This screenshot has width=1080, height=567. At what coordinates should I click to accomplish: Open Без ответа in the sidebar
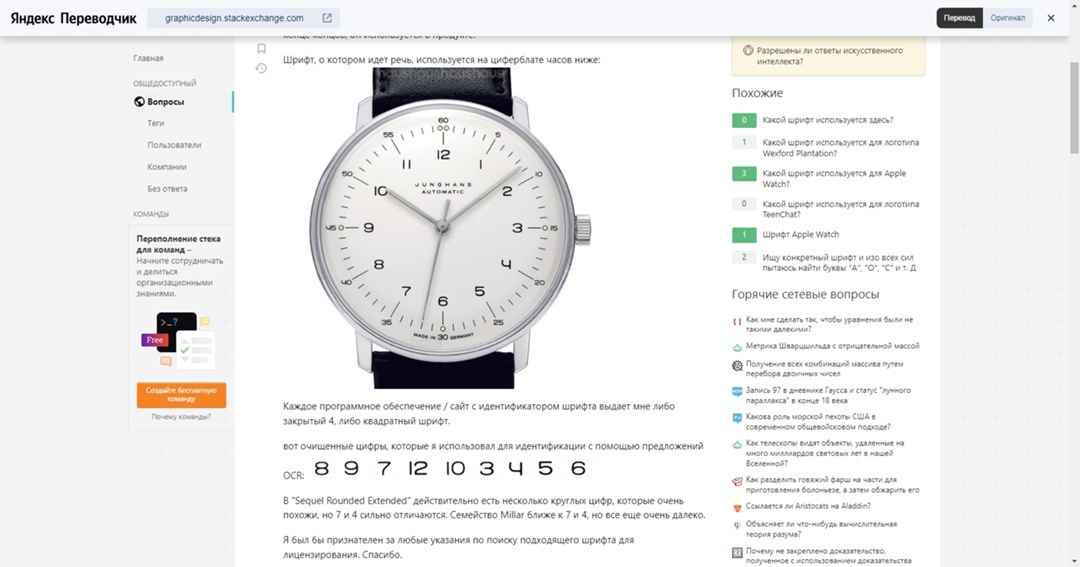click(167, 188)
